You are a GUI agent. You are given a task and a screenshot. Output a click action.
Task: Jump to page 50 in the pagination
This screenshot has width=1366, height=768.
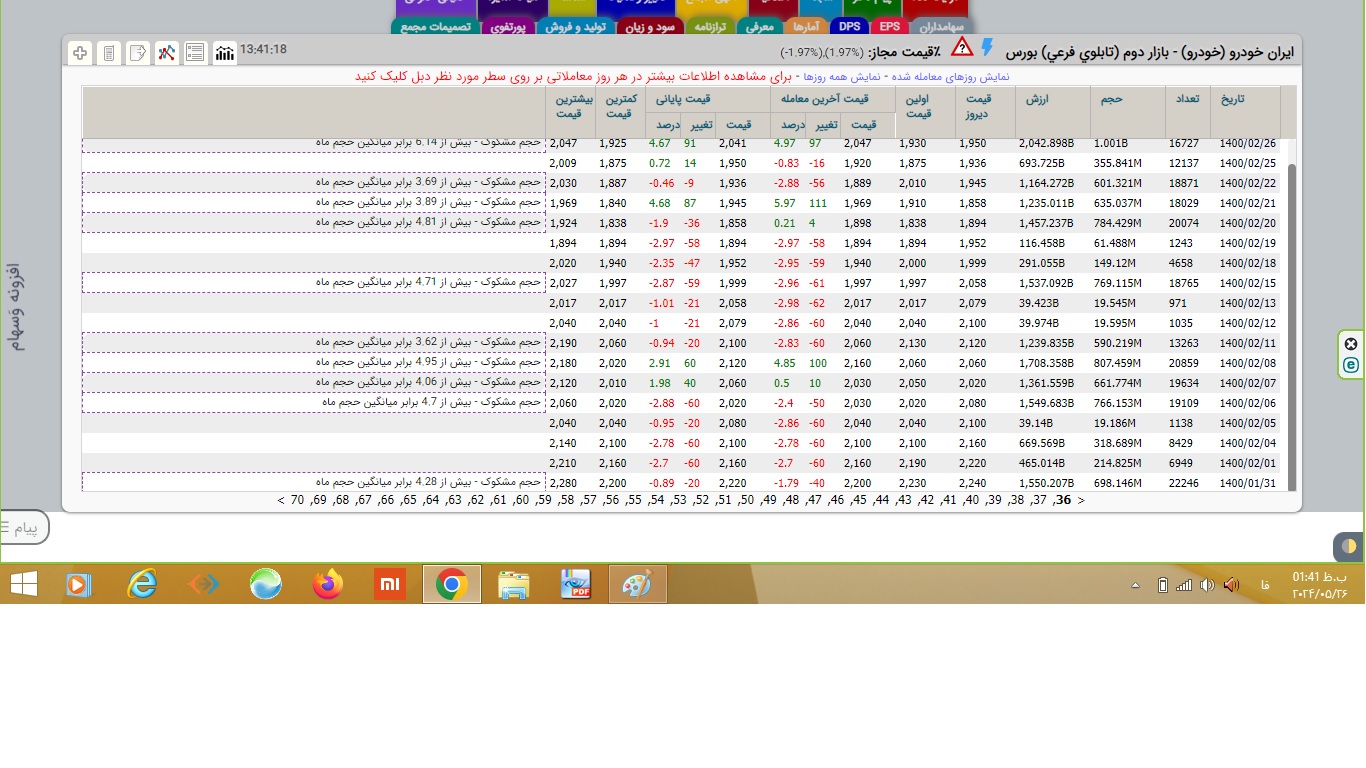(746, 500)
